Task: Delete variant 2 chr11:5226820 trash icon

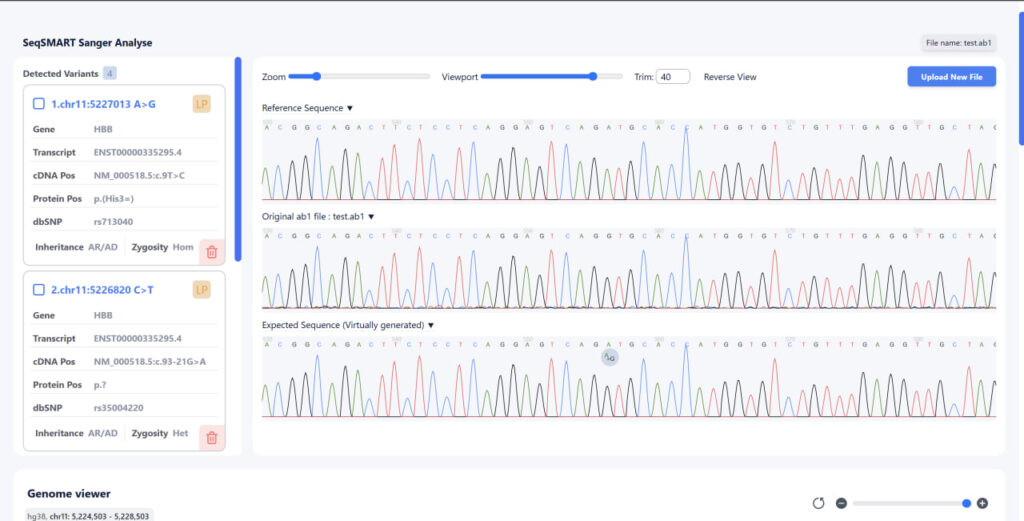Action: (x=212, y=437)
